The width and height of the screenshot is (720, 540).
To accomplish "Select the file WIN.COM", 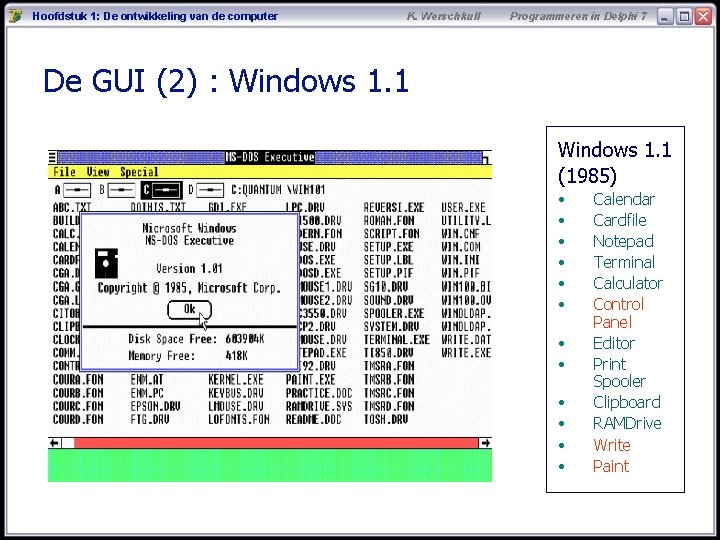I will pos(461,247).
